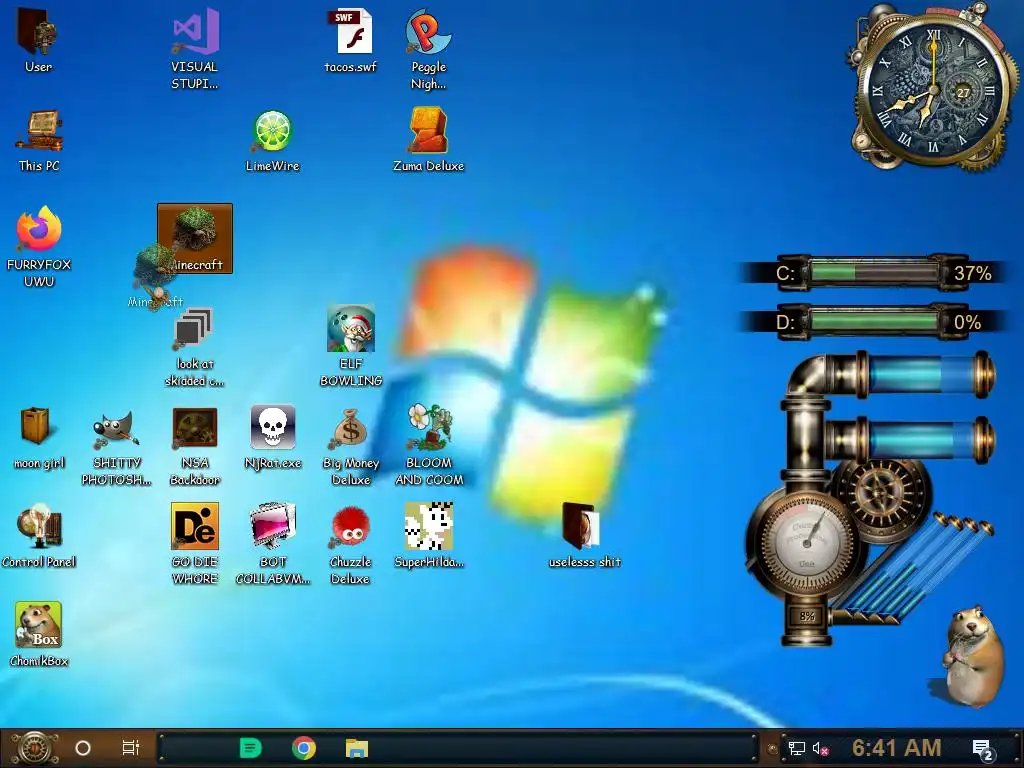
Task: Open NSA Backdoor shortcut
Action: pos(195,447)
